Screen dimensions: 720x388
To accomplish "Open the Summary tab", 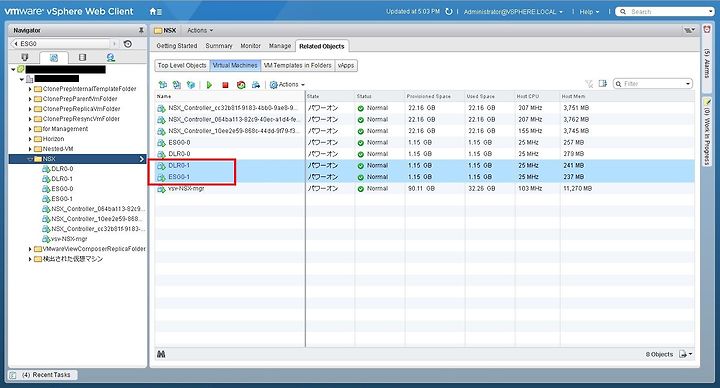I will click(x=219, y=46).
